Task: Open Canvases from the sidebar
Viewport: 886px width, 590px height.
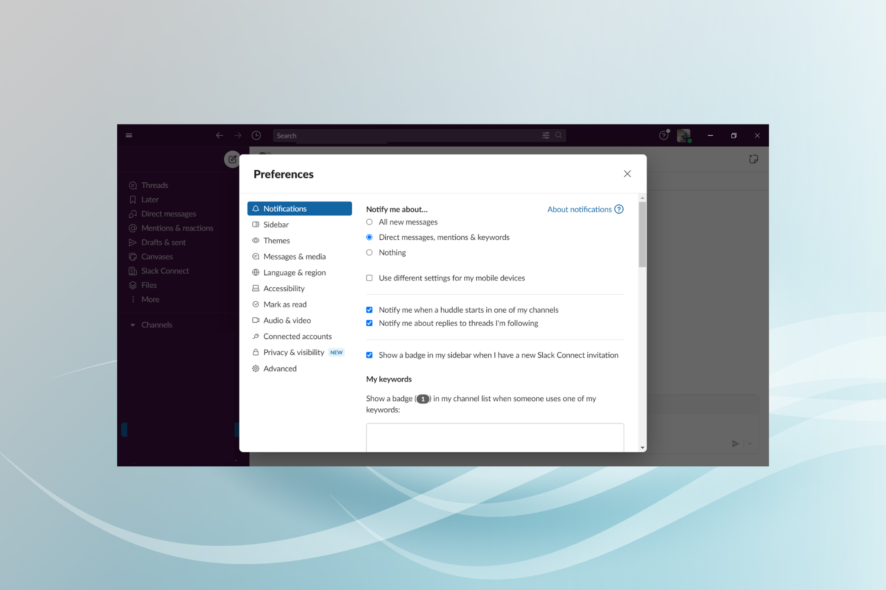Action: pos(156,256)
